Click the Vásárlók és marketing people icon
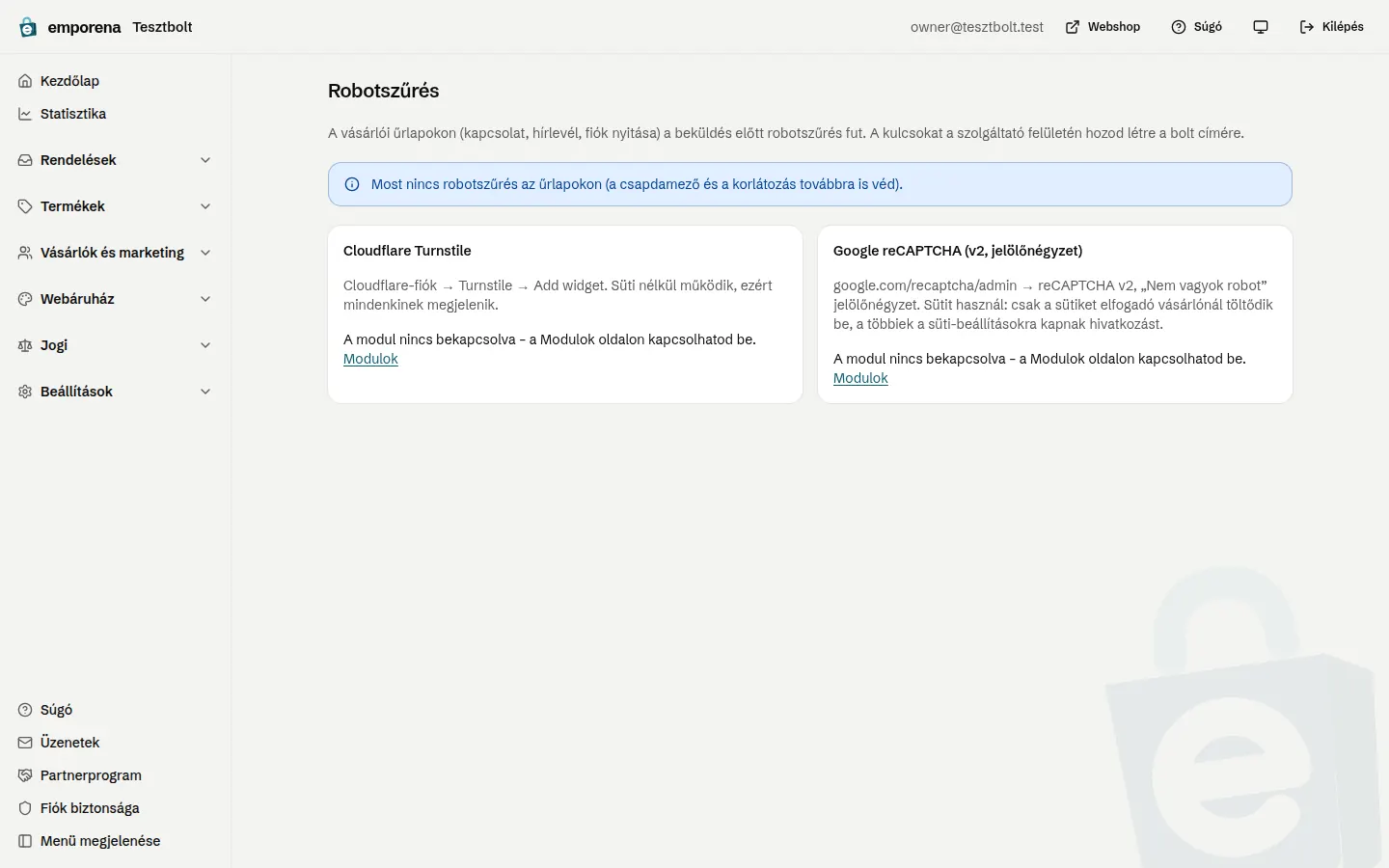The height and width of the screenshot is (868, 1389). point(25,253)
